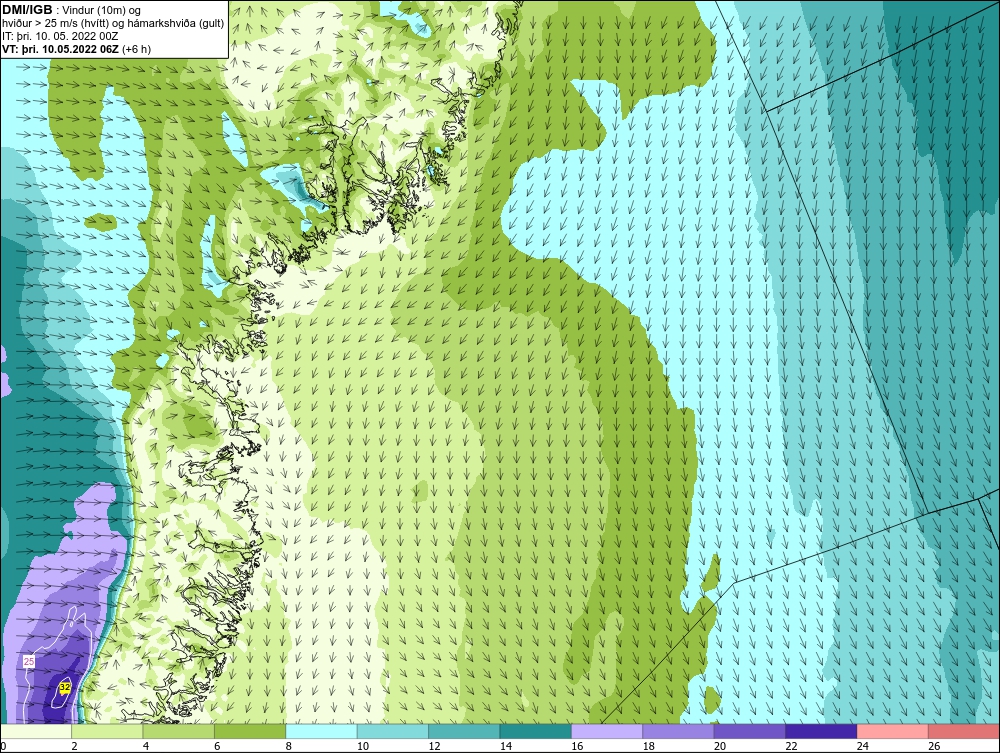1000x753 pixels.
Task: Click the DMI/IGB title text
Action: point(27,10)
